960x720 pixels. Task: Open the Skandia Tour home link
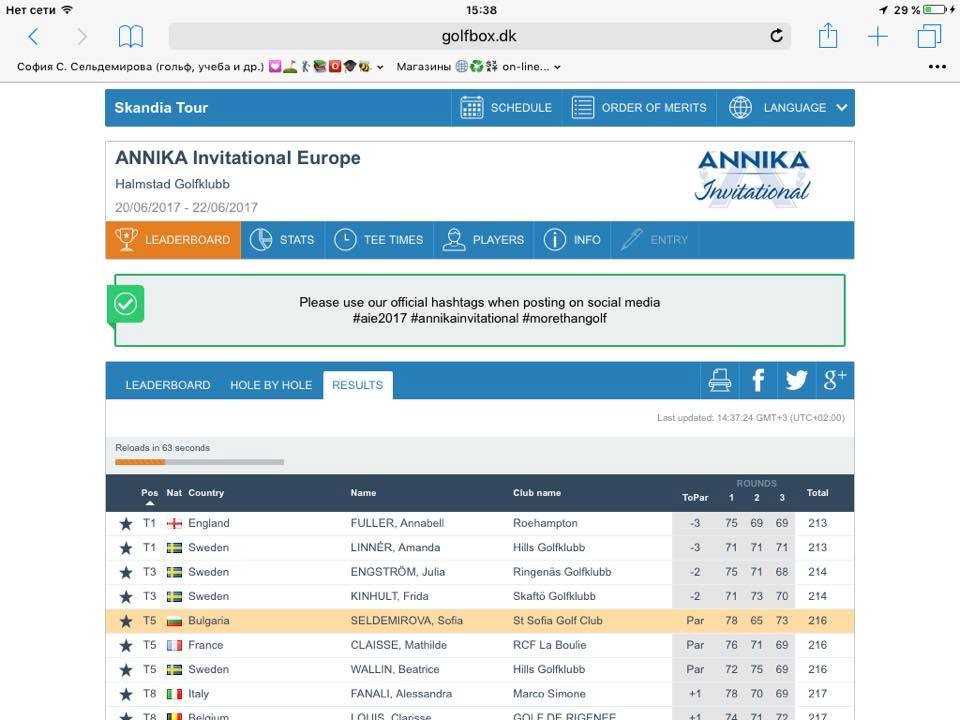tap(161, 108)
